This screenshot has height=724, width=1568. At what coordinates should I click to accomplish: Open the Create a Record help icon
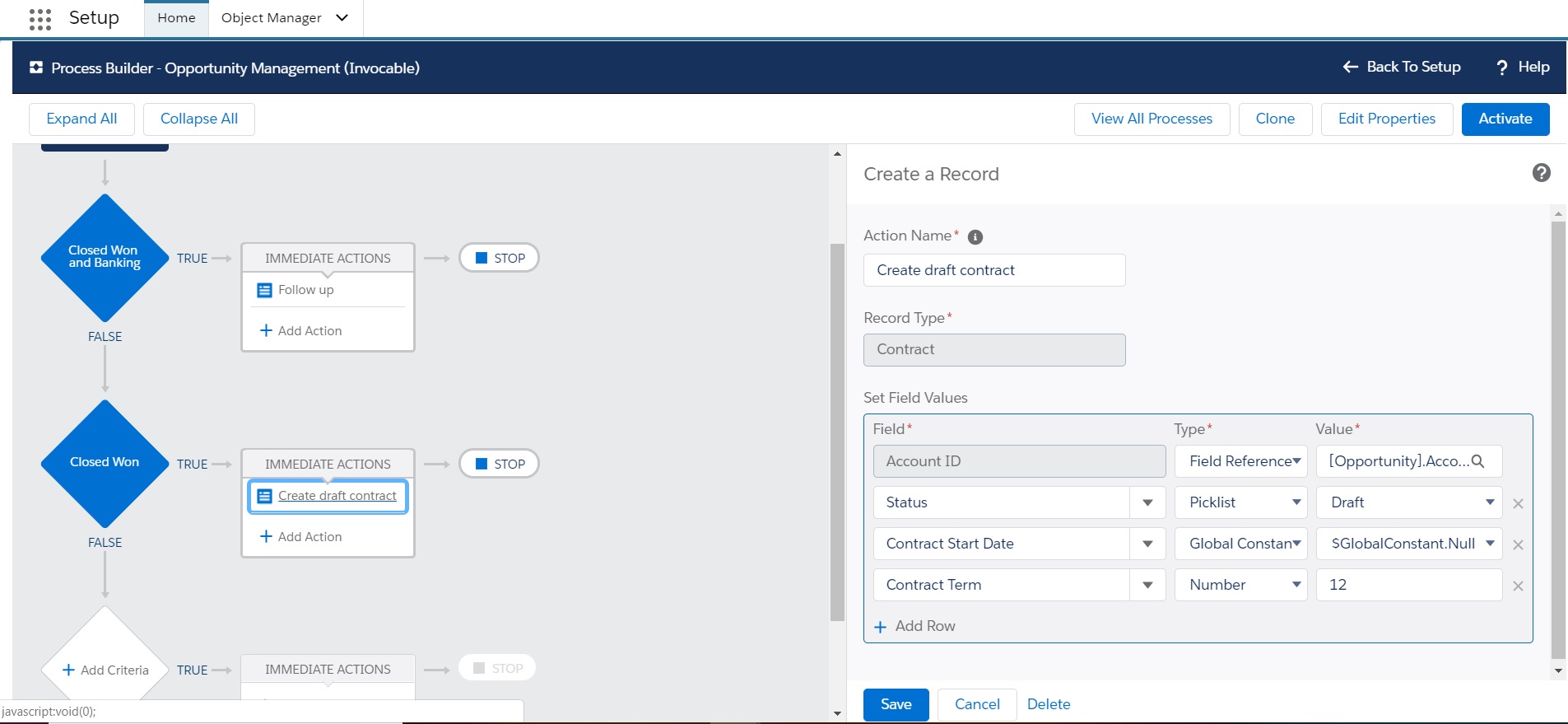[x=1542, y=173]
